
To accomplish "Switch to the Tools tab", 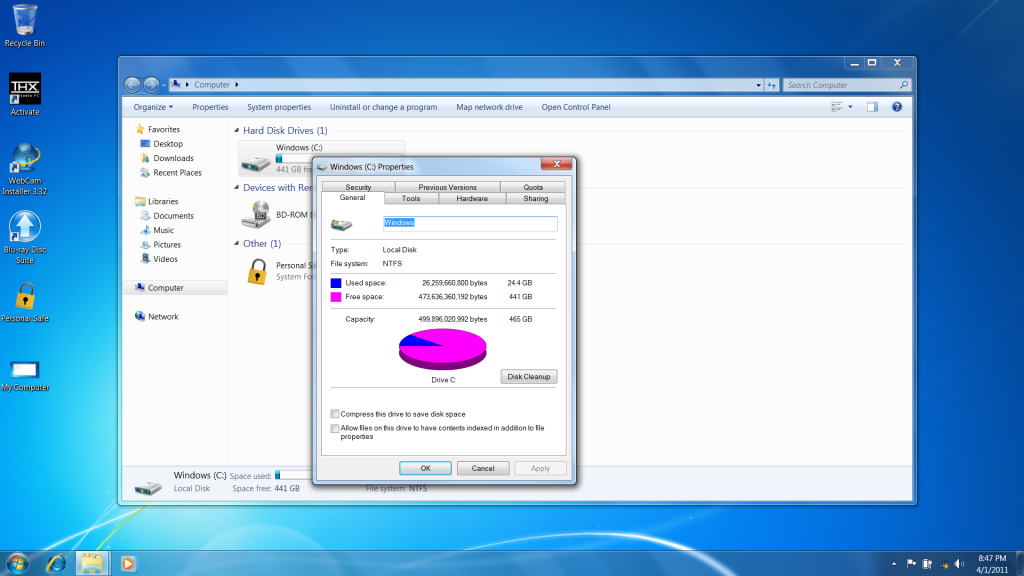I will pyautogui.click(x=411, y=199).
